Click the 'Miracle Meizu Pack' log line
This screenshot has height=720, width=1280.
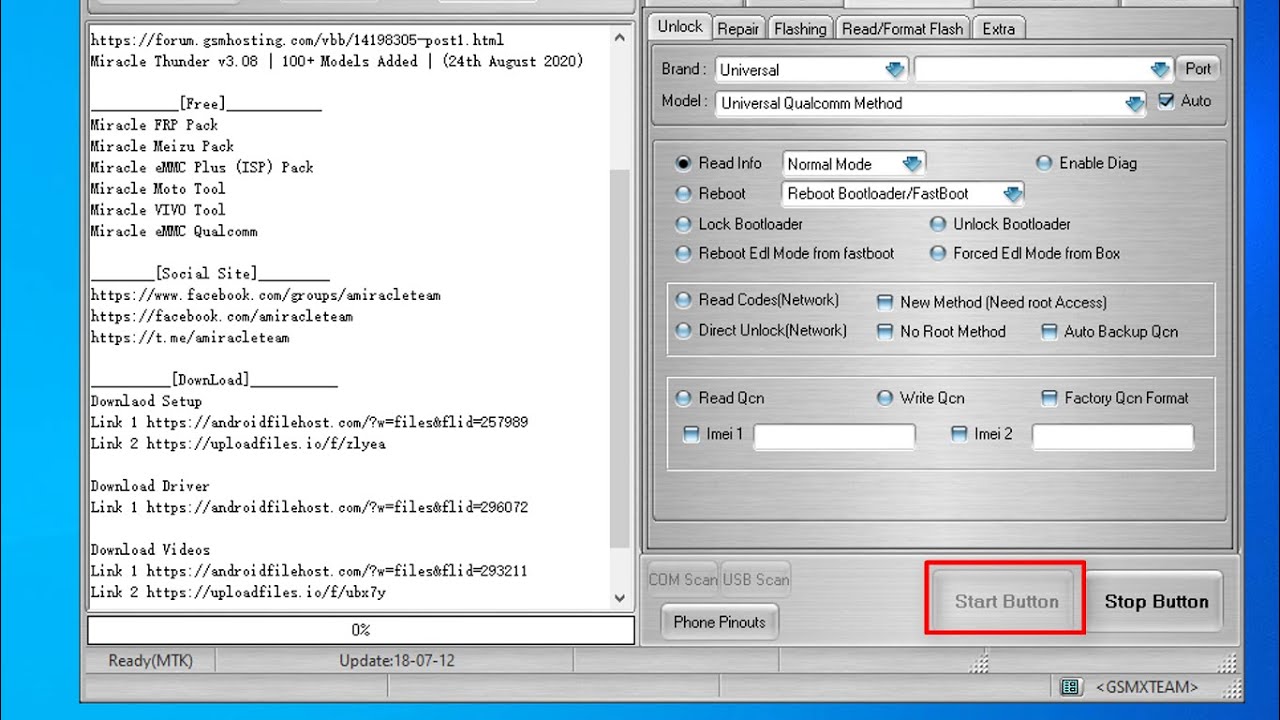click(x=162, y=146)
